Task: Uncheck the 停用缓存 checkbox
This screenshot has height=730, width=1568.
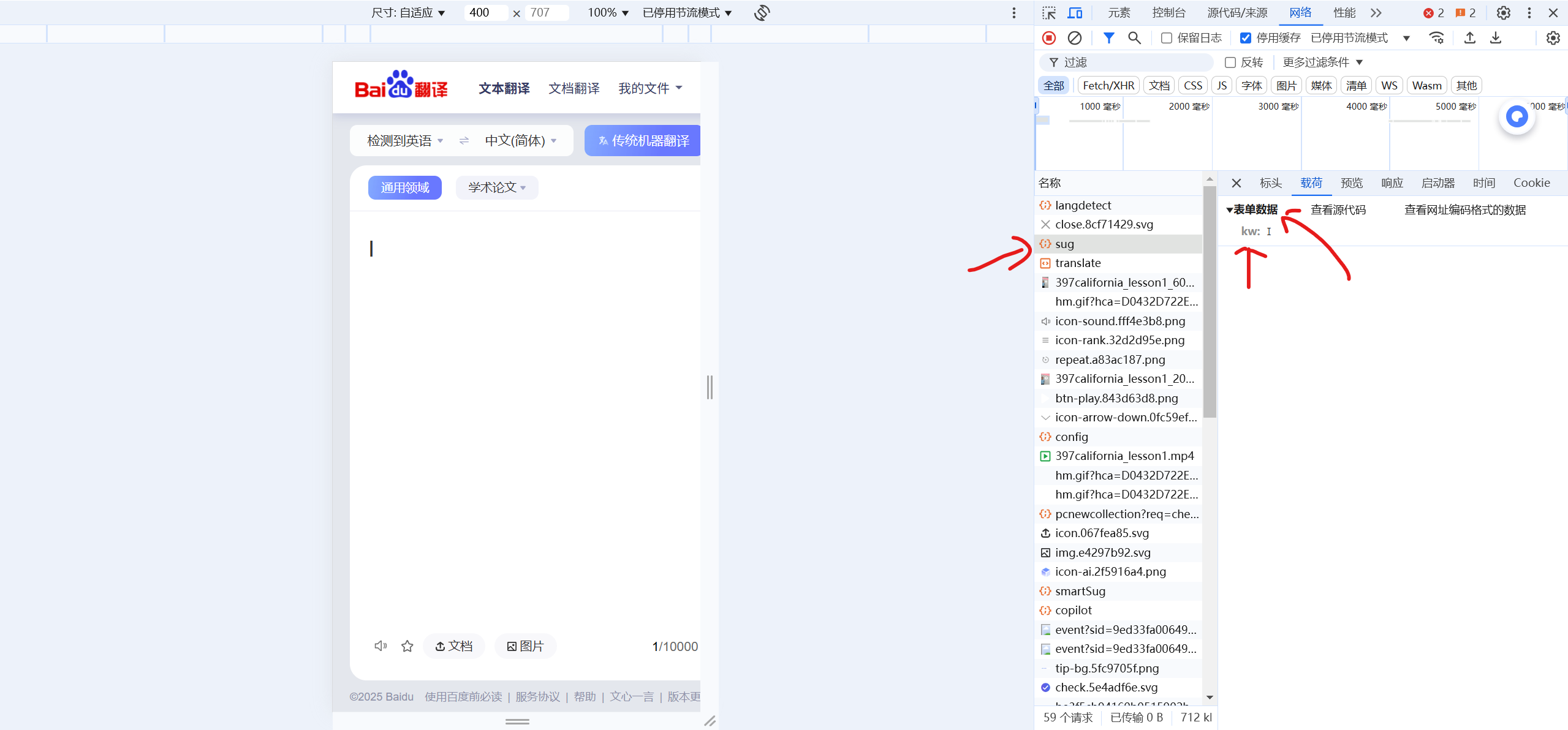Action: pyautogui.click(x=1245, y=38)
